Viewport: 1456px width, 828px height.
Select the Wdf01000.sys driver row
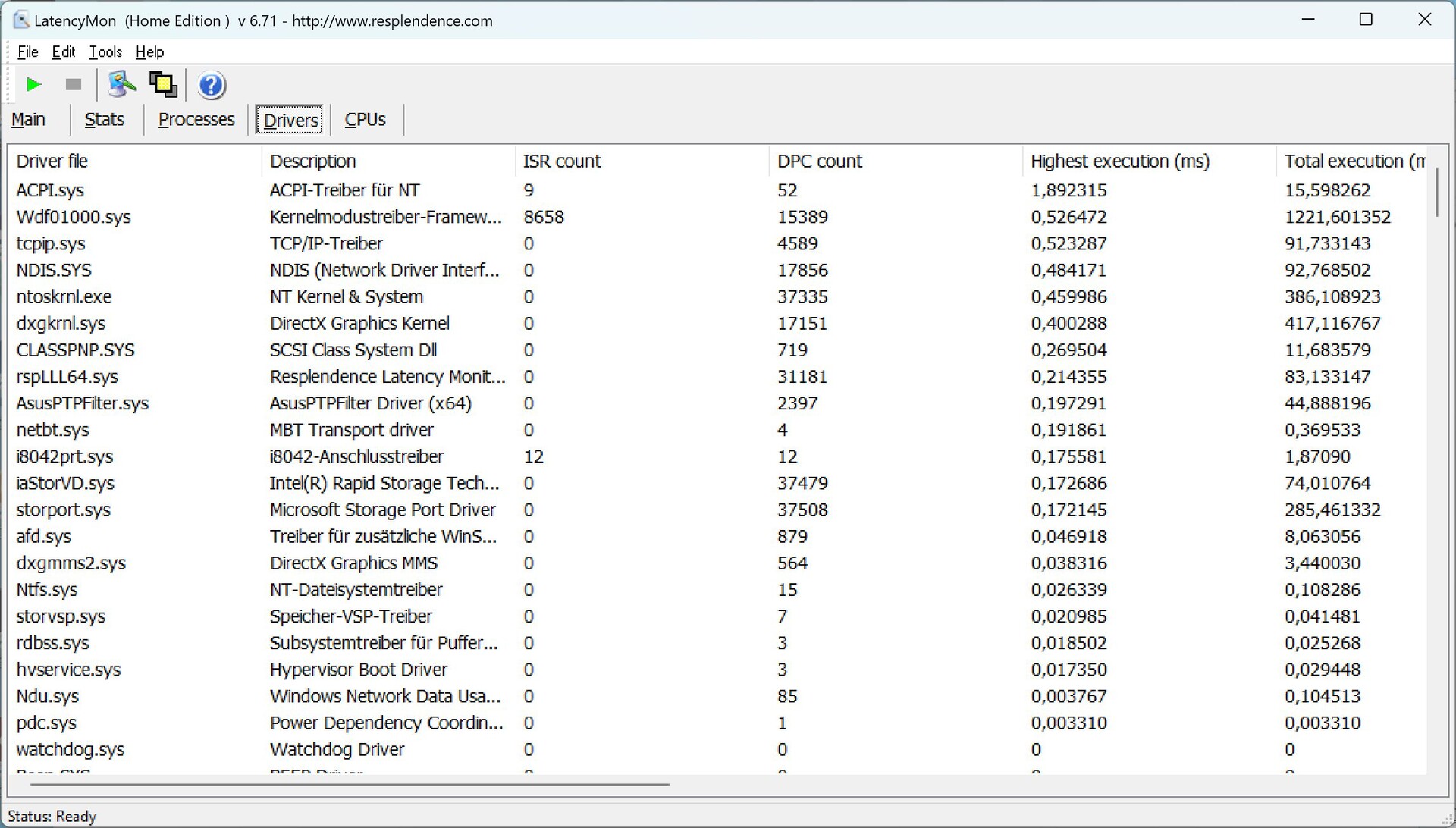(x=74, y=217)
